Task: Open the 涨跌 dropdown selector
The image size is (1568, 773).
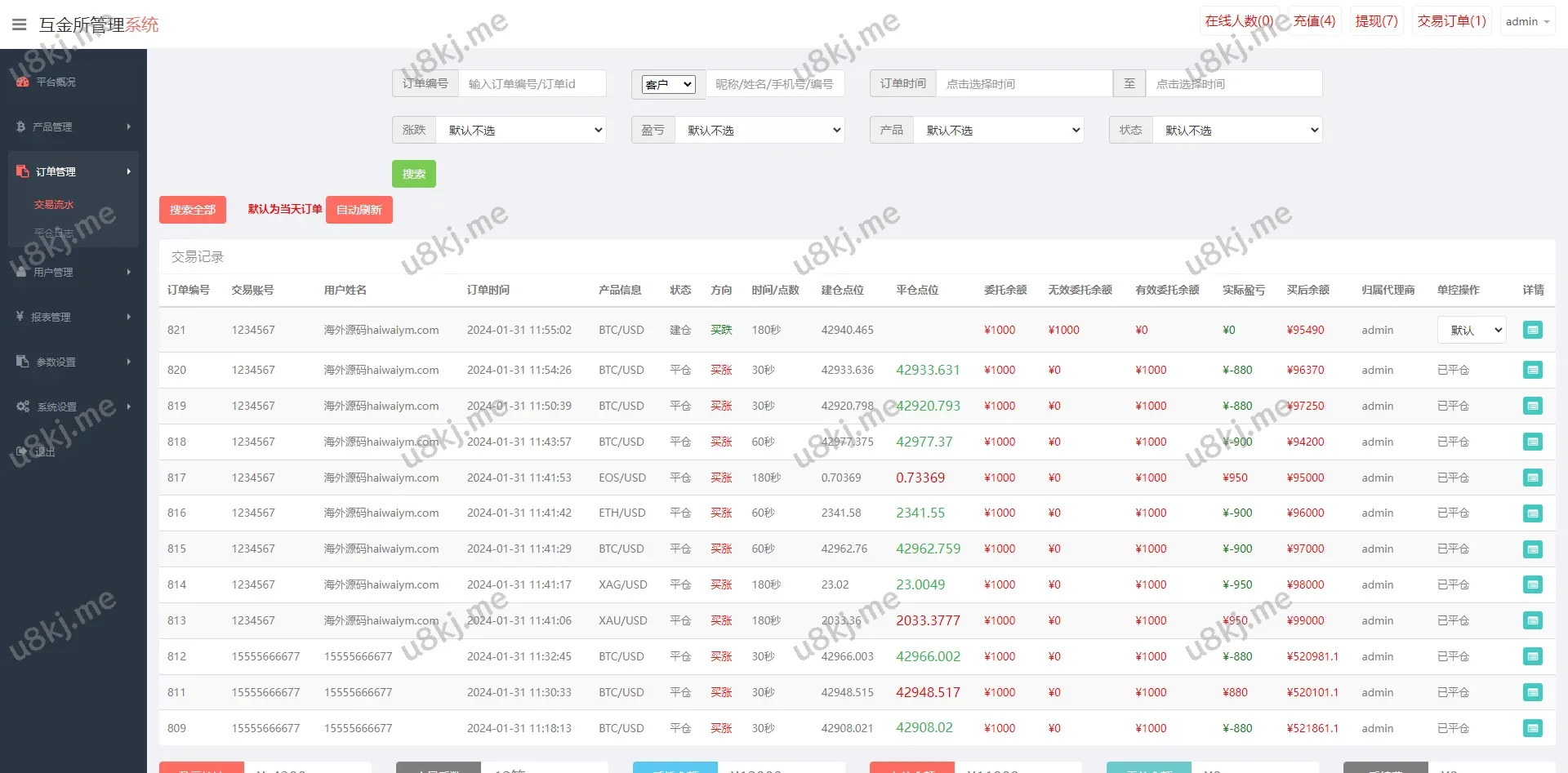Action: (521, 130)
